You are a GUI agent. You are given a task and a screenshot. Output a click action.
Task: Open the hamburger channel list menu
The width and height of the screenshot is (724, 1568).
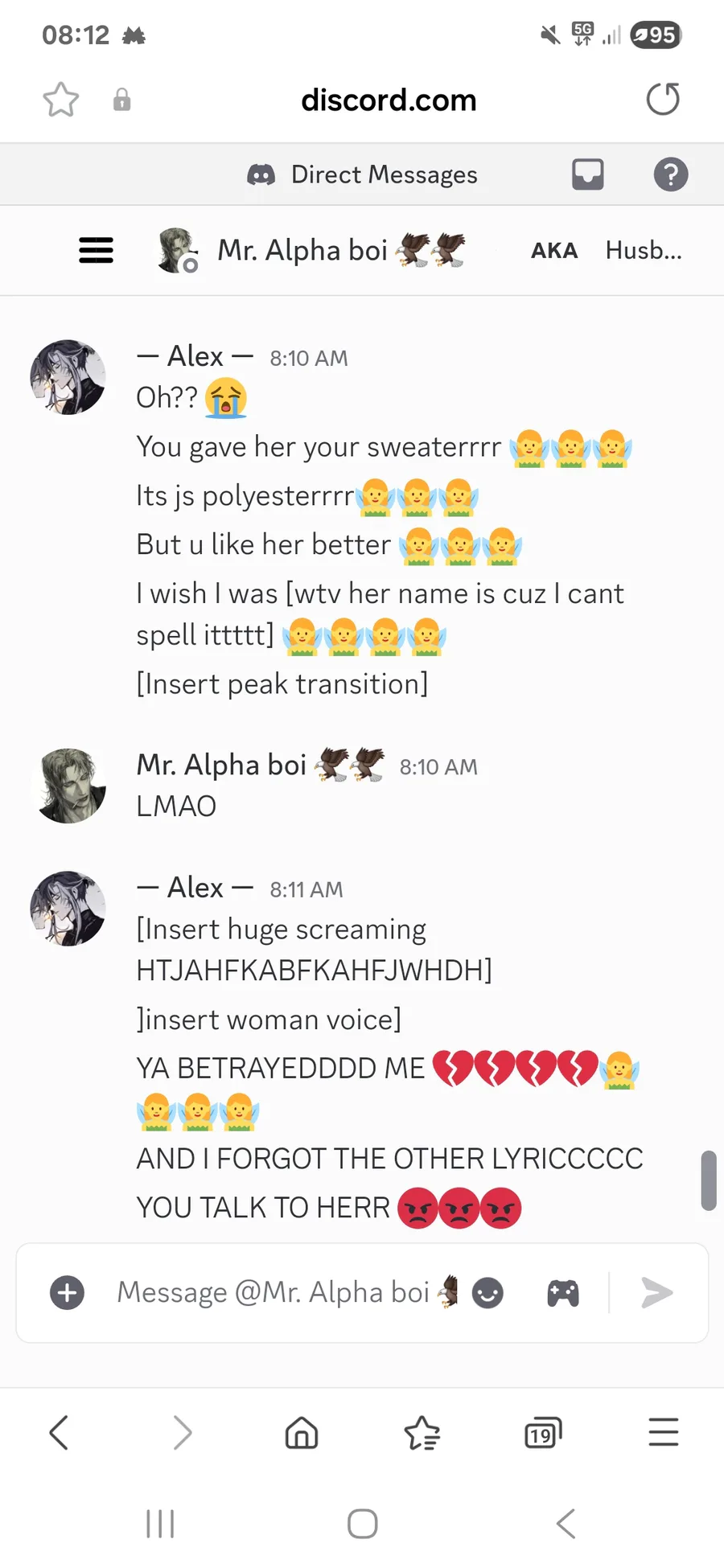pyautogui.click(x=96, y=250)
